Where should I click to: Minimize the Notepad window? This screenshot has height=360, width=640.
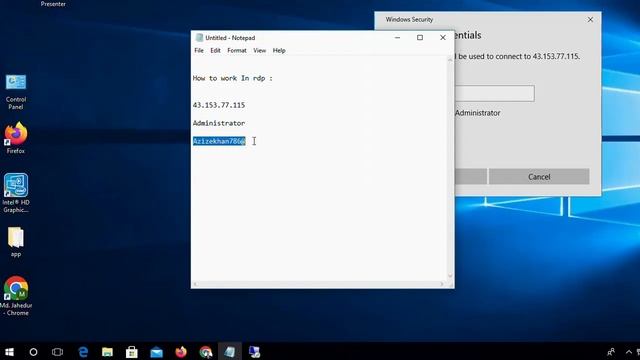point(398,38)
